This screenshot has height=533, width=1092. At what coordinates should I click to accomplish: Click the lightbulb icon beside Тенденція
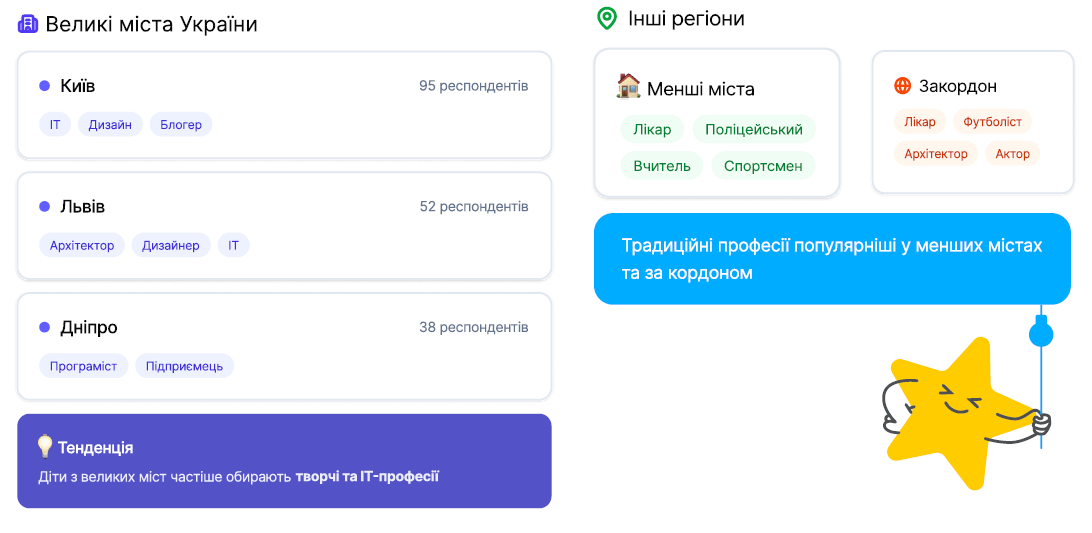coord(45,446)
